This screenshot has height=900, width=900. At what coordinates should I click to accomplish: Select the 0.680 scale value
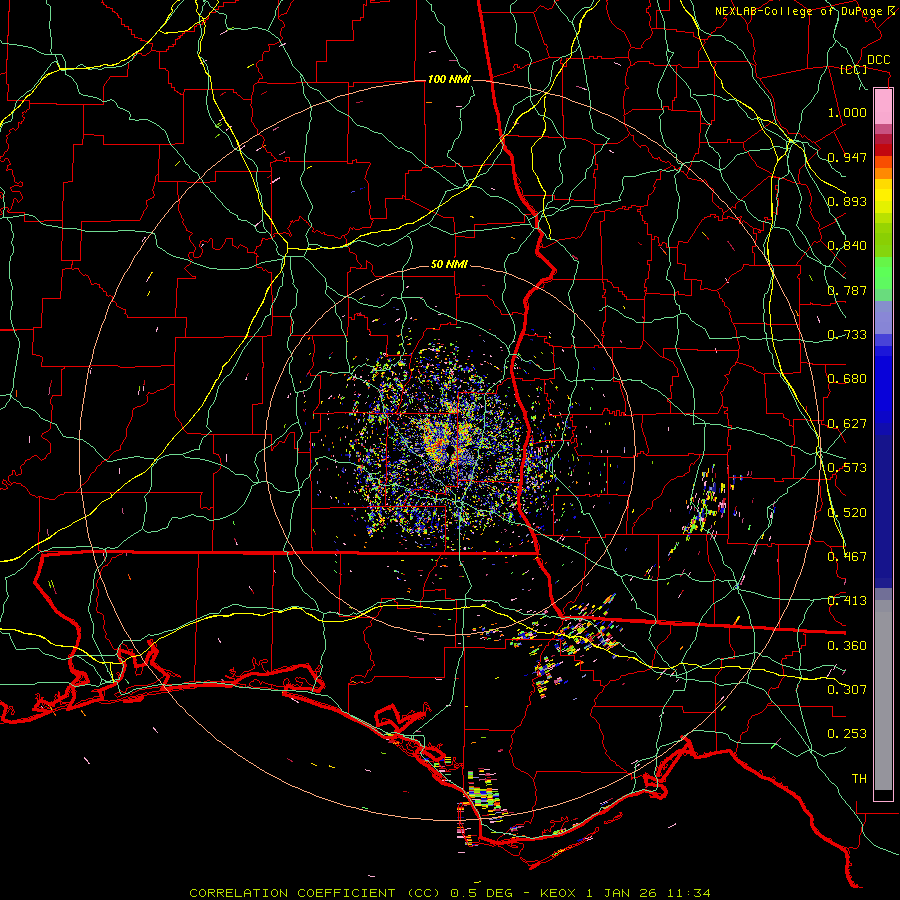click(x=847, y=379)
